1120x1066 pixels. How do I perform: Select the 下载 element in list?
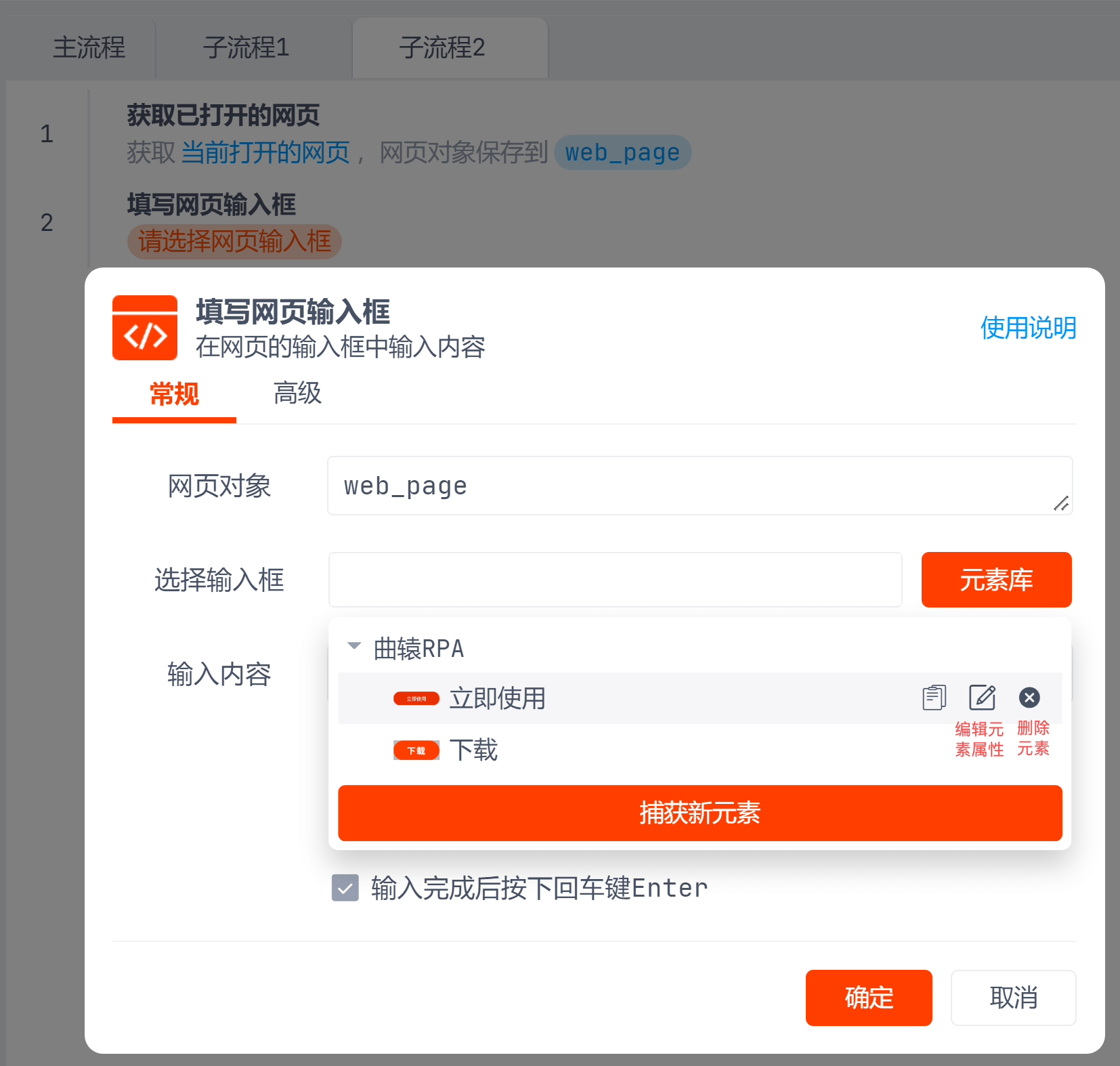[474, 750]
